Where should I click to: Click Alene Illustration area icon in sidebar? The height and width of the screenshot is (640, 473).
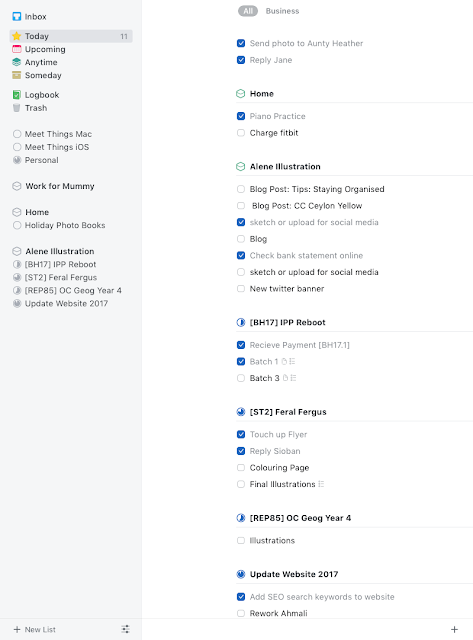click(17, 251)
